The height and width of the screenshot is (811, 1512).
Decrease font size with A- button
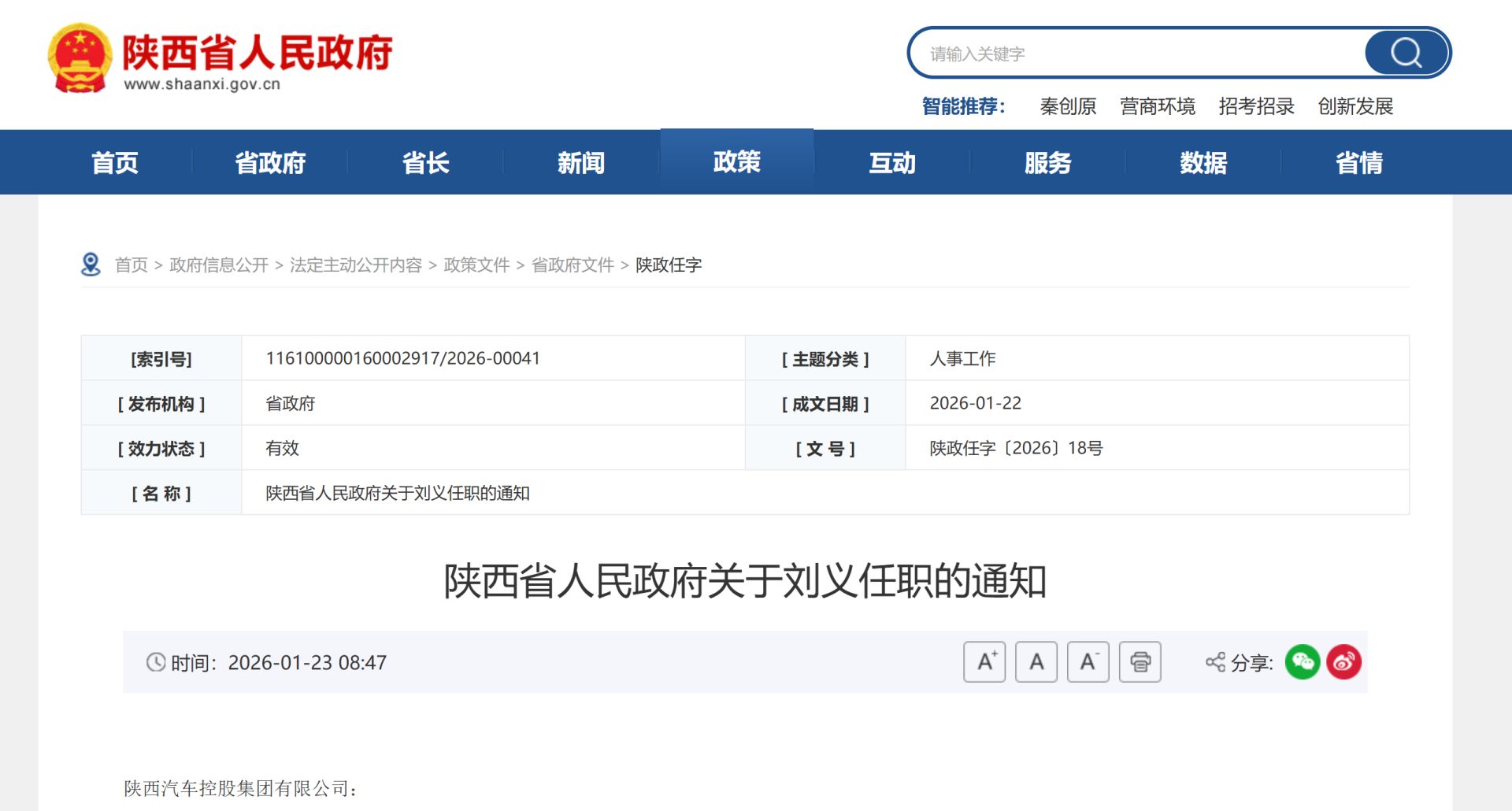[x=1088, y=662]
